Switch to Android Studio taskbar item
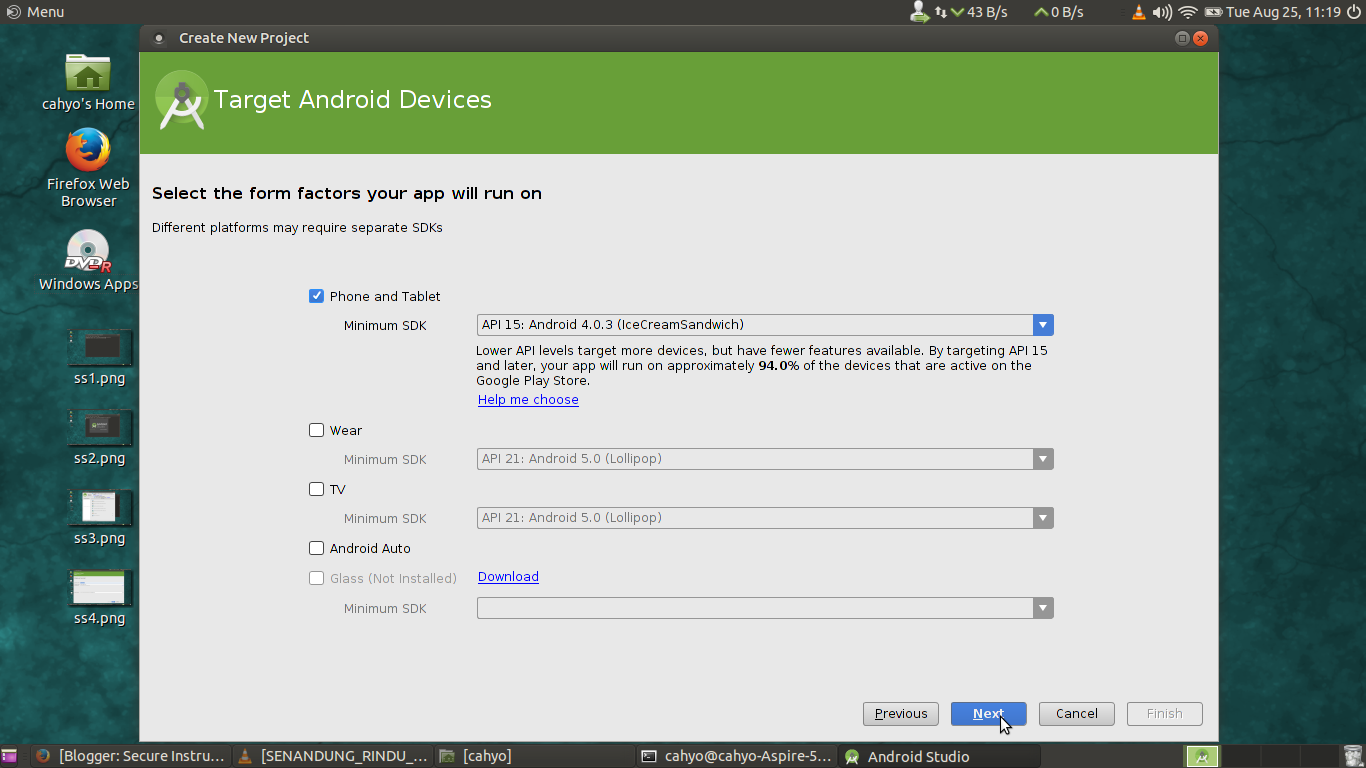 pyautogui.click(x=939, y=756)
